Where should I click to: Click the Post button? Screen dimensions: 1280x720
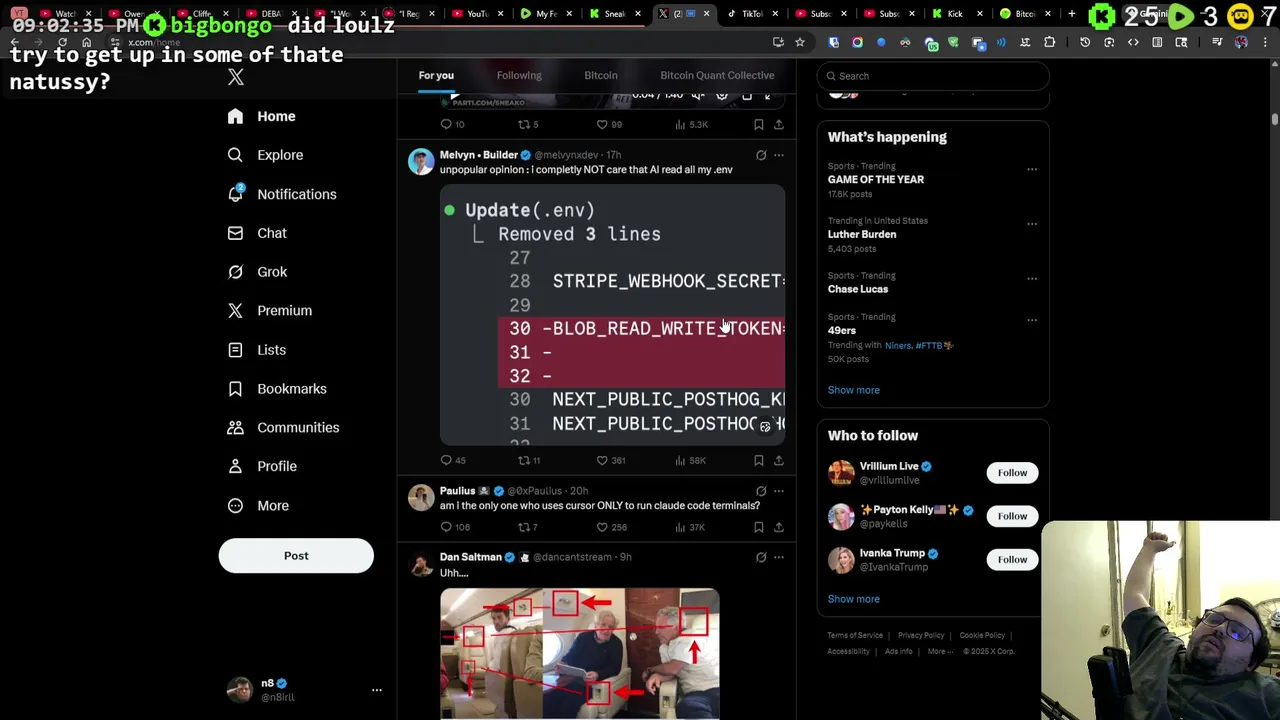pos(296,556)
